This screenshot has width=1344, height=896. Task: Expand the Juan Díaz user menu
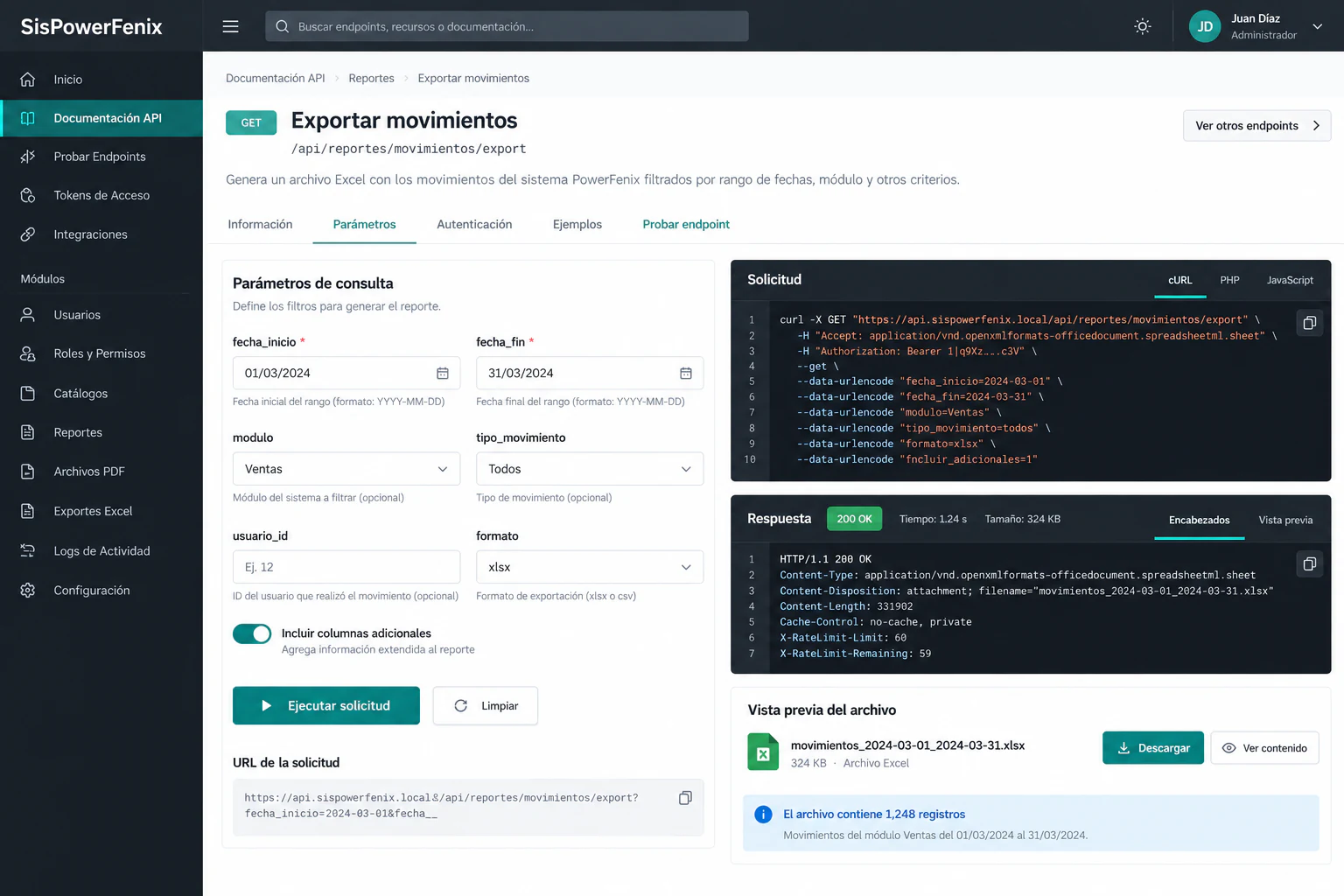1256,26
